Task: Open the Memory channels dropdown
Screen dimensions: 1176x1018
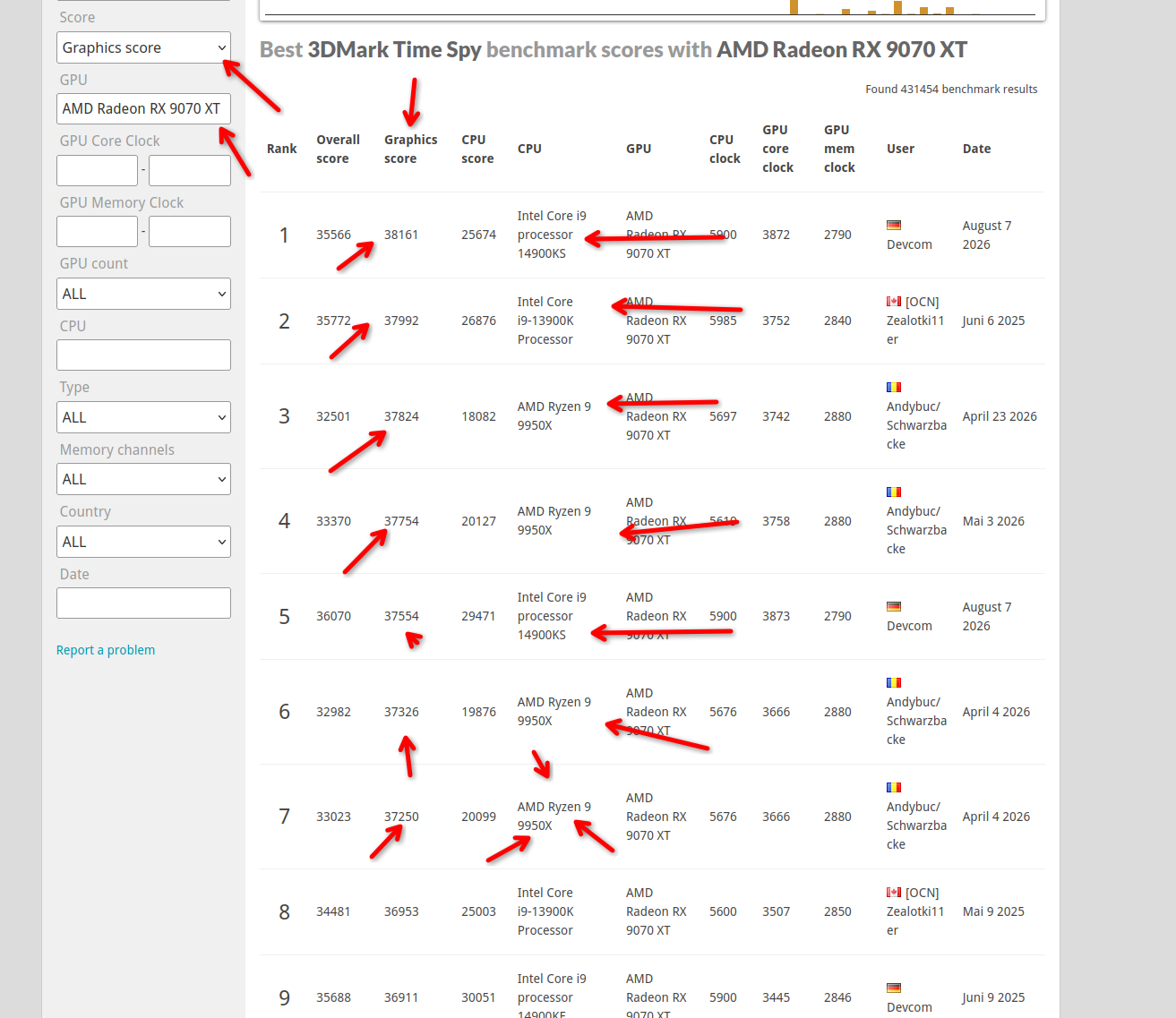Action: [143, 479]
